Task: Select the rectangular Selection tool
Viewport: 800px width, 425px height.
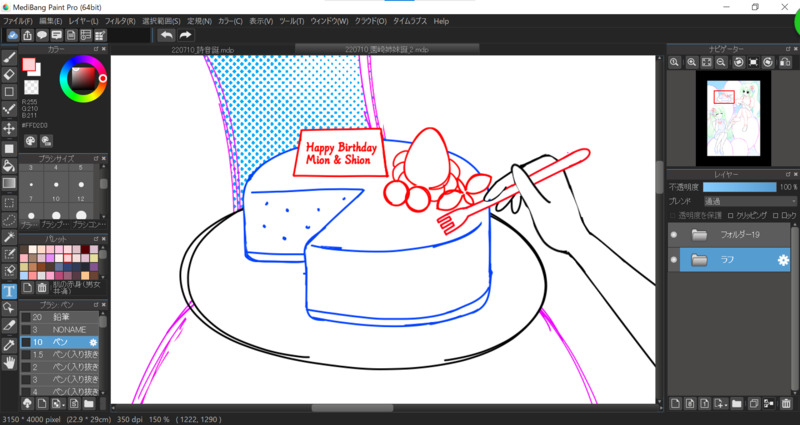Action: [9, 203]
